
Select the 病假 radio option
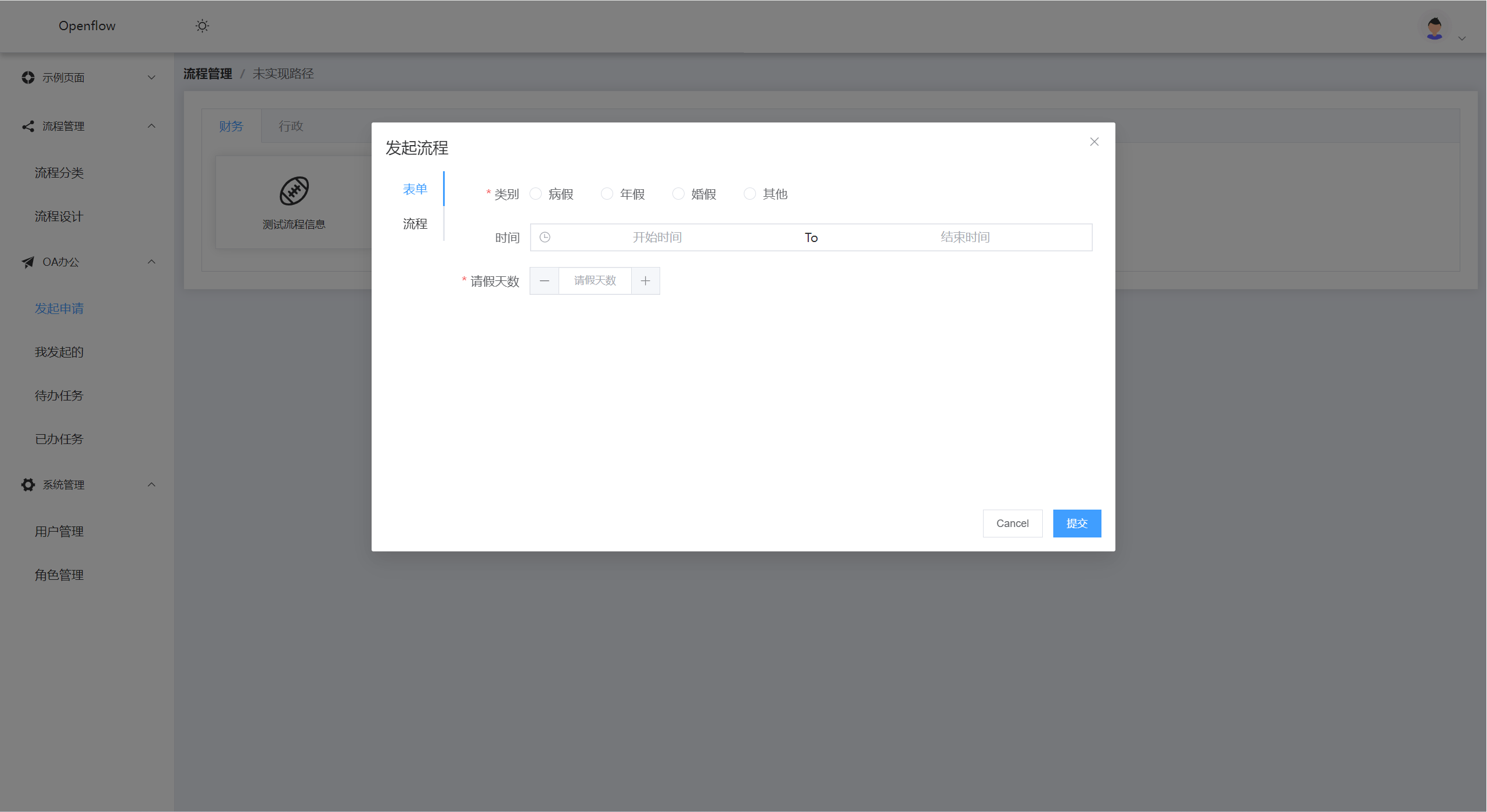536,194
